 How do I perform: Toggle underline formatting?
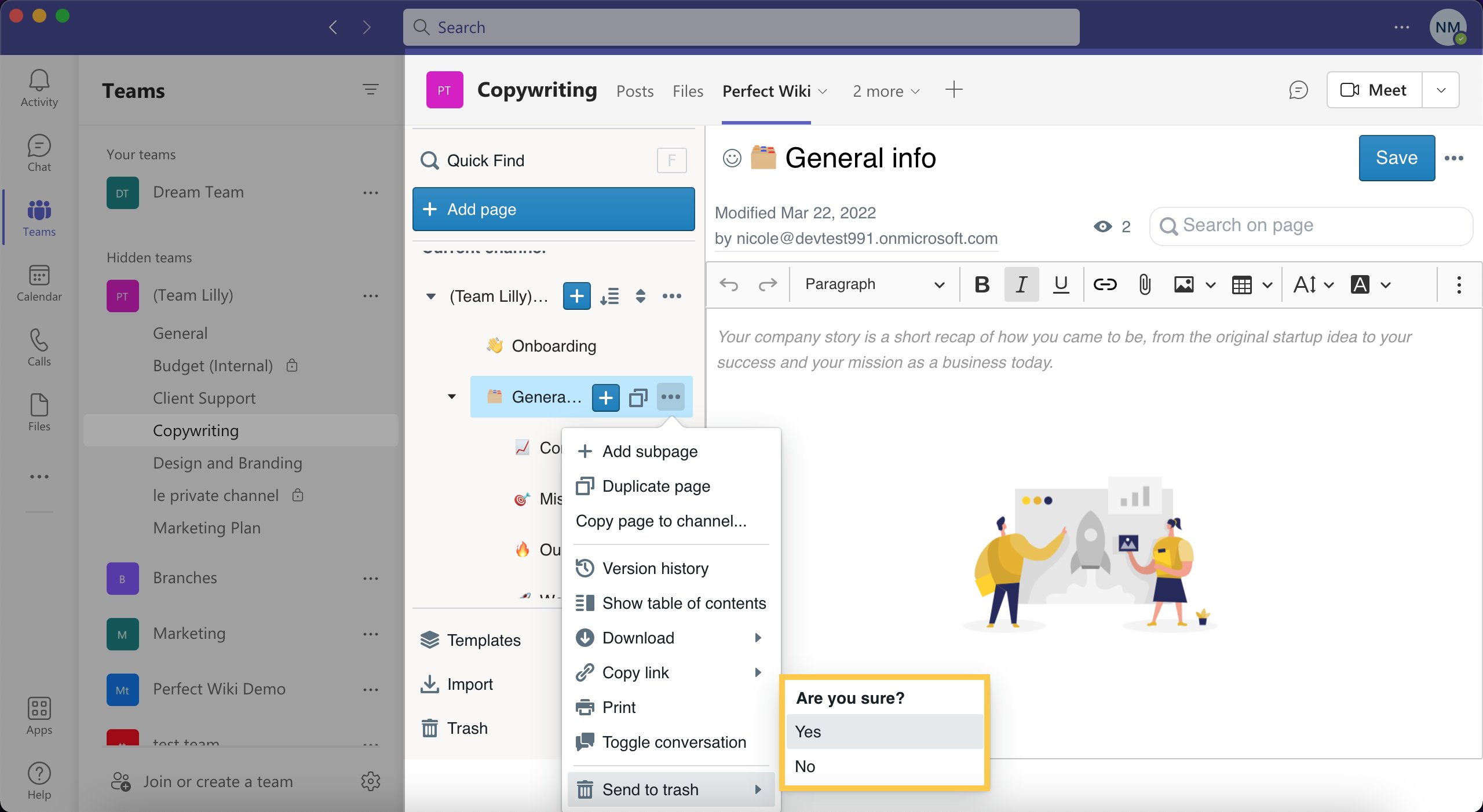[1061, 284]
